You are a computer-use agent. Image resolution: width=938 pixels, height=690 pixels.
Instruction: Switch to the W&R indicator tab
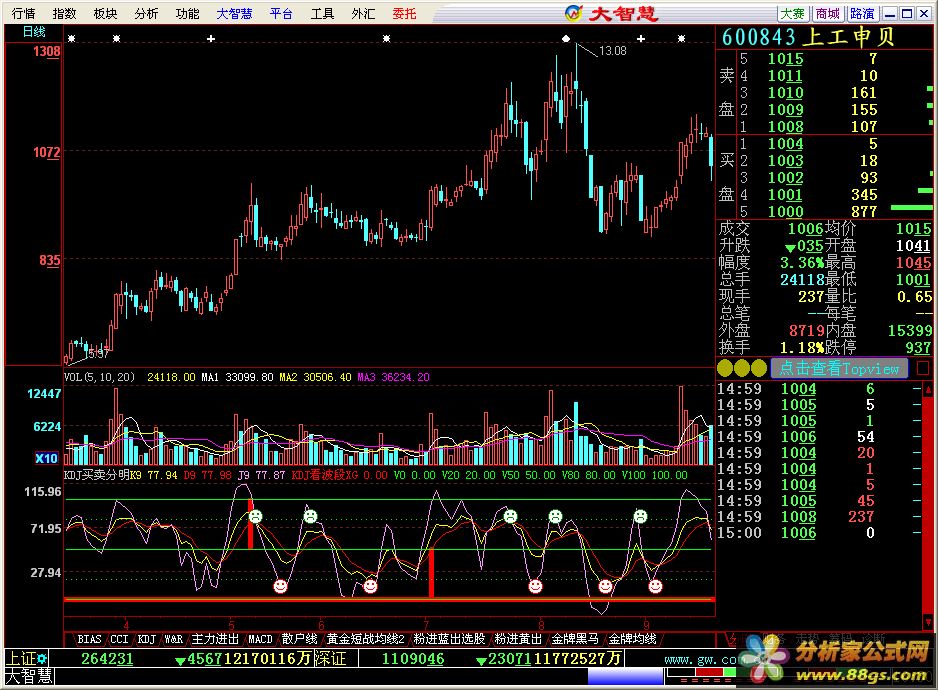point(173,639)
